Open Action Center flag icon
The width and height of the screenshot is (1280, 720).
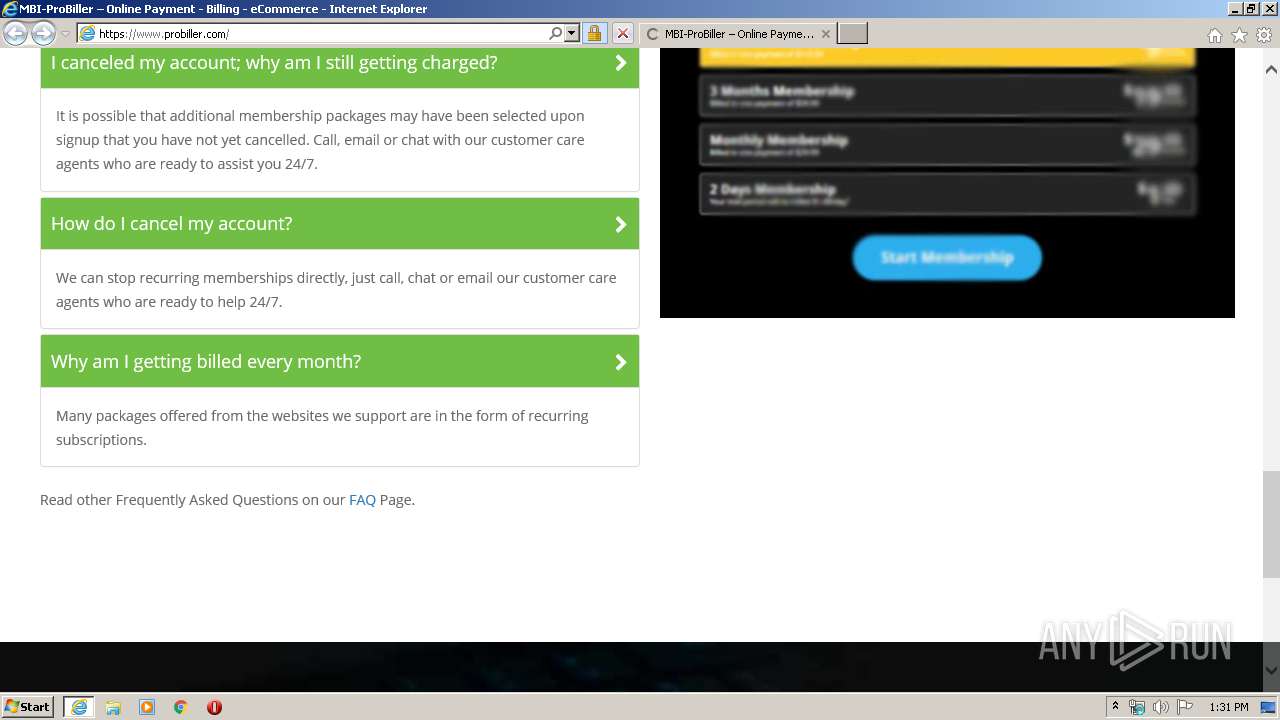[x=1185, y=707]
